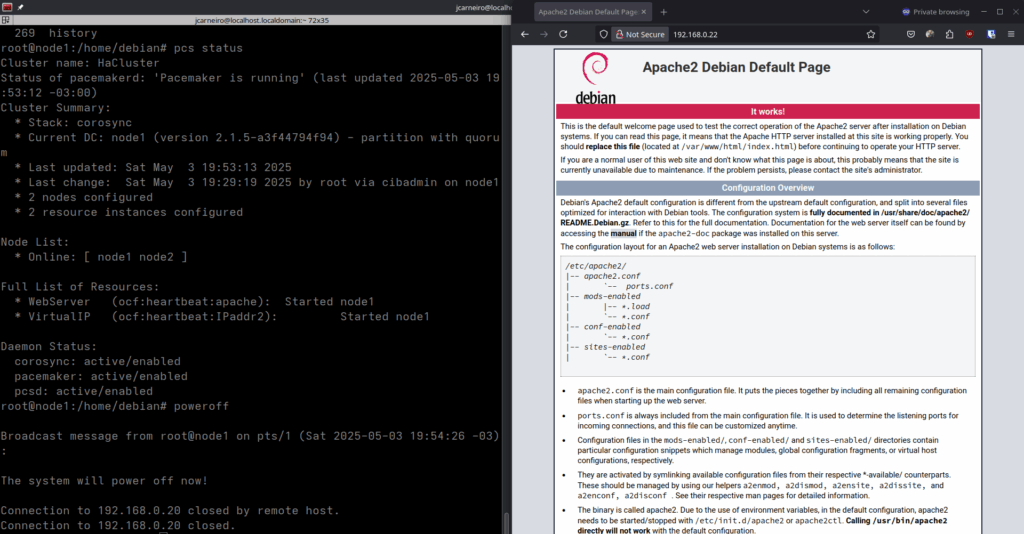
Task: Click 'ports.conf' in the config tree
Action: [x=648, y=286]
